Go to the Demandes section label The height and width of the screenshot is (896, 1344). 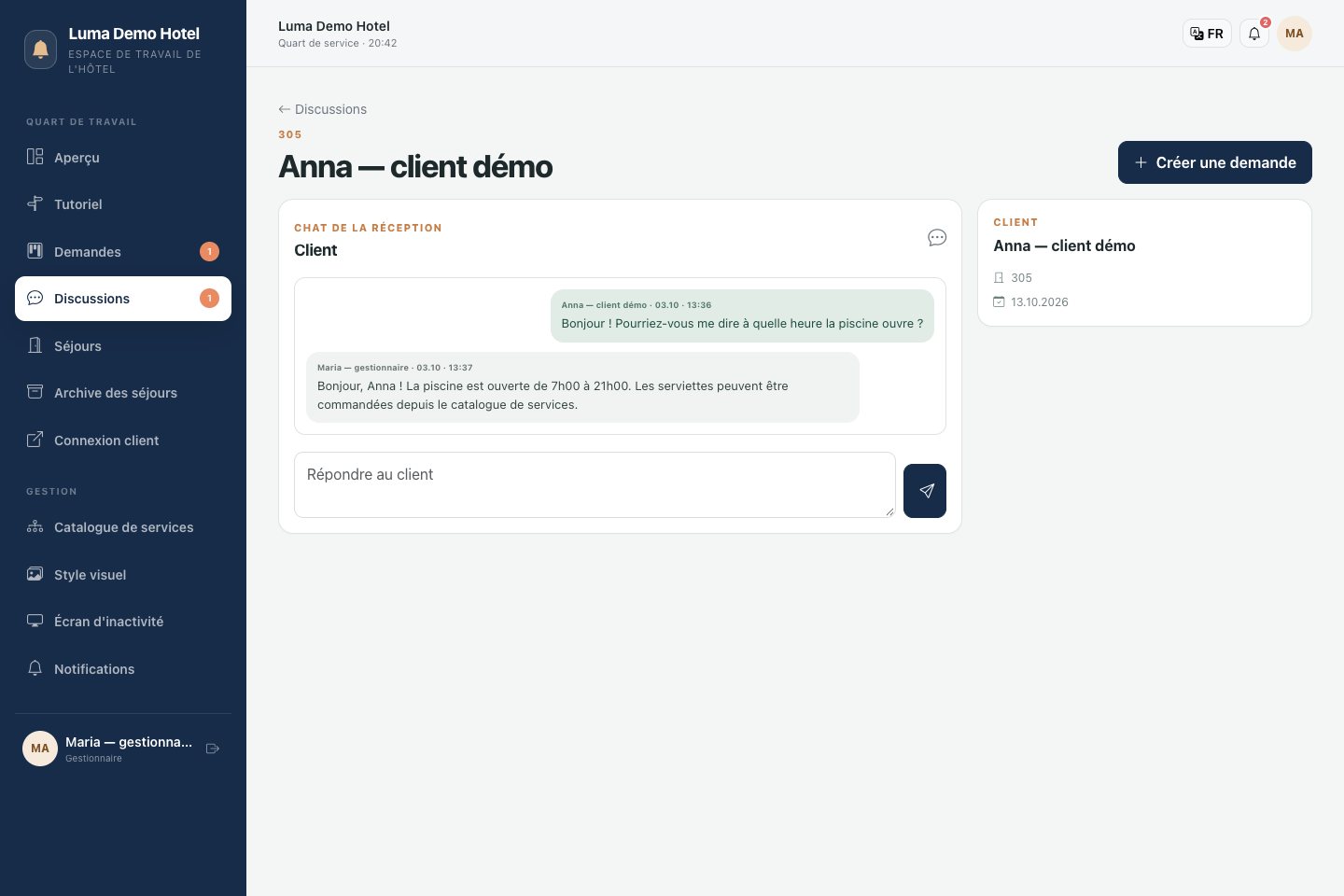tap(88, 252)
